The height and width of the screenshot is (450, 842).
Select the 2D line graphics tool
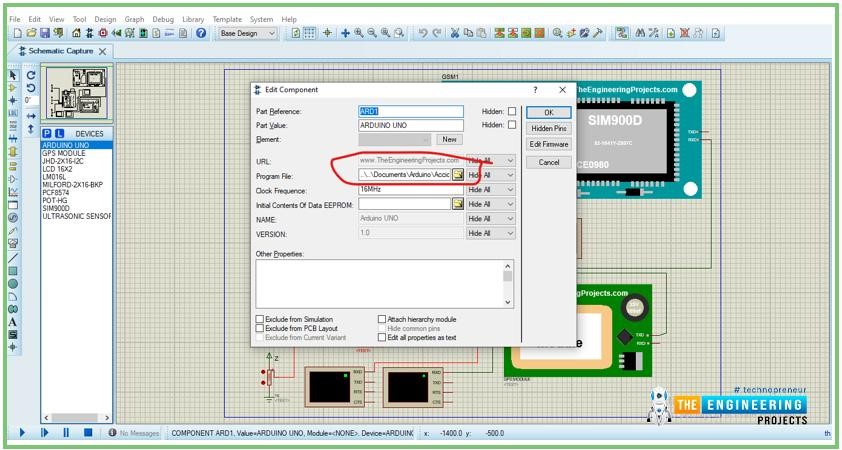tap(13, 257)
